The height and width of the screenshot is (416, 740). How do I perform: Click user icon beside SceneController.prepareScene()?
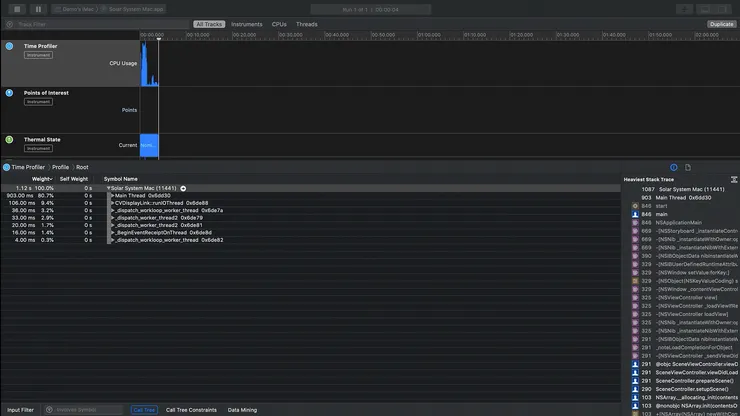[x=635, y=381]
